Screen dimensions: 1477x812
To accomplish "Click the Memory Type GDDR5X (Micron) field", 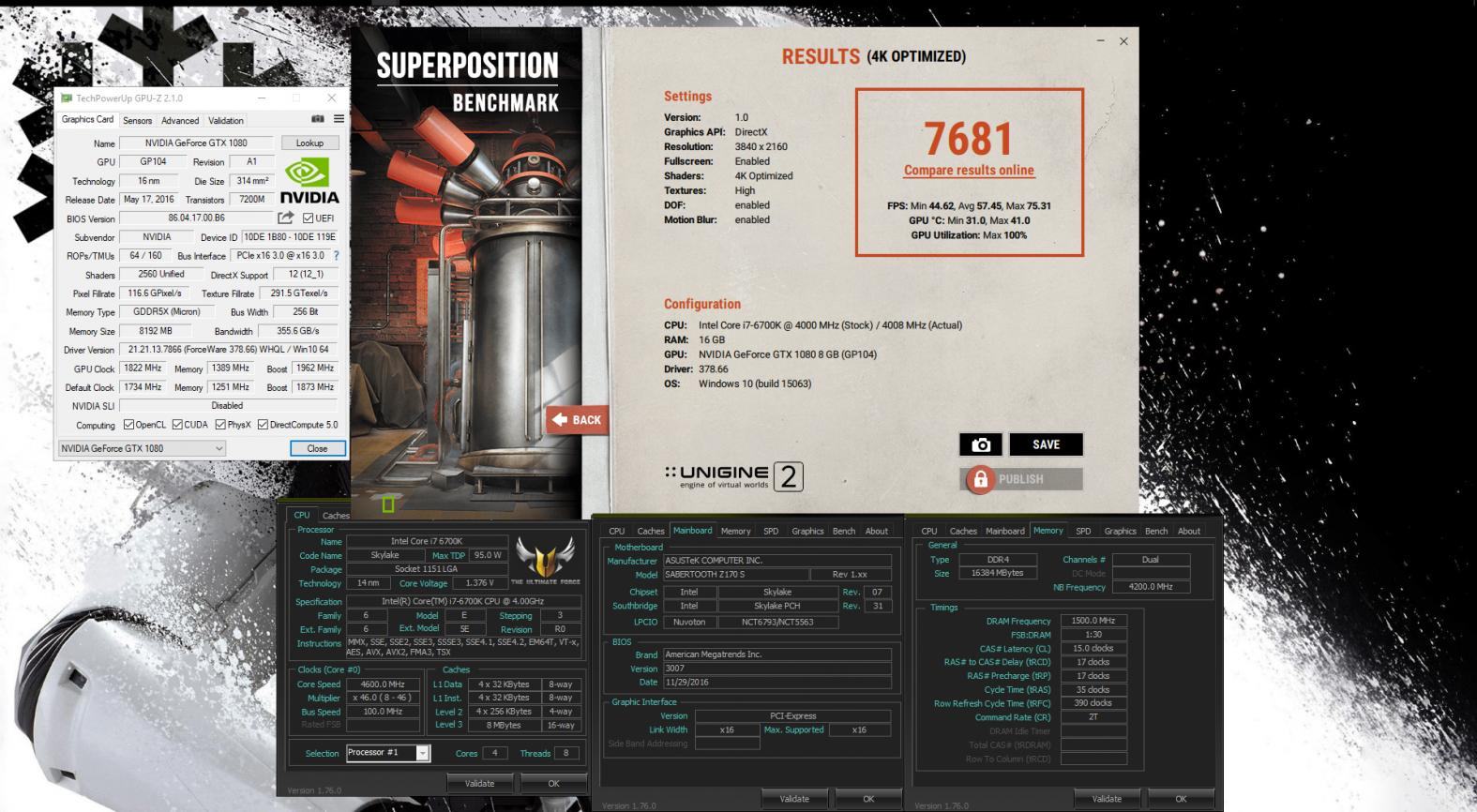I will pos(167,312).
